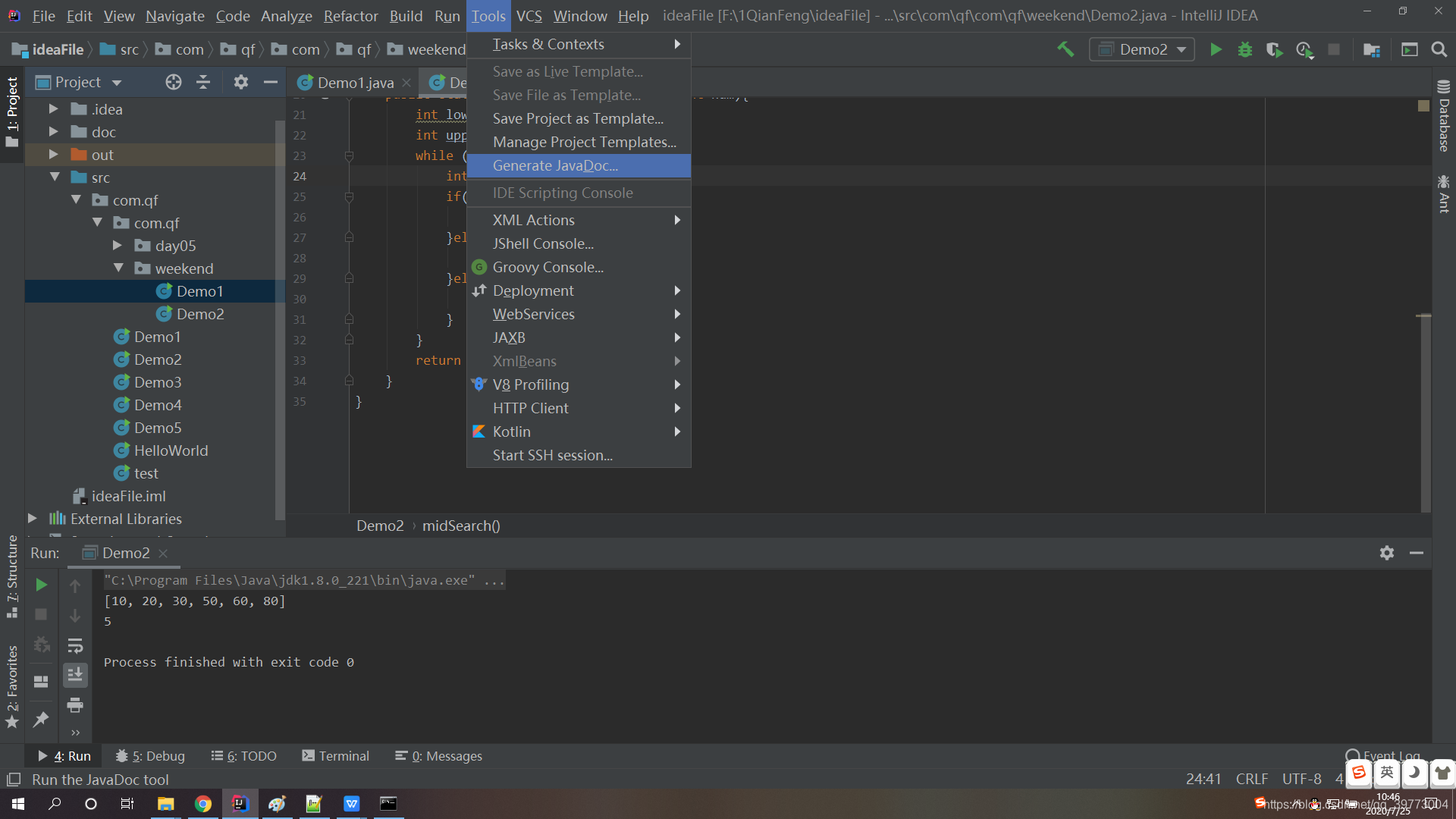The image size is (1456, 819).
Task: Click the Windows Start button
Action: pos(18,804)
